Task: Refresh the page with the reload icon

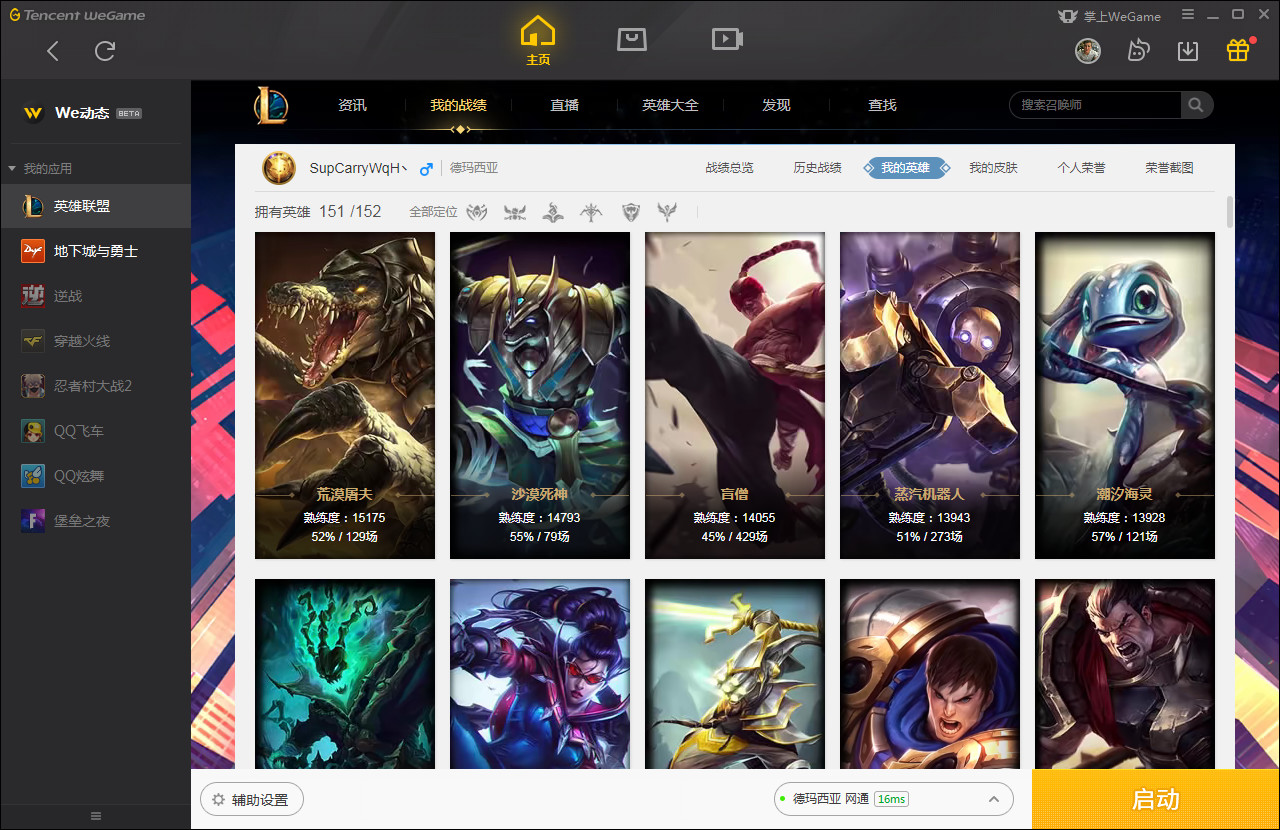Action: point(105,51)
